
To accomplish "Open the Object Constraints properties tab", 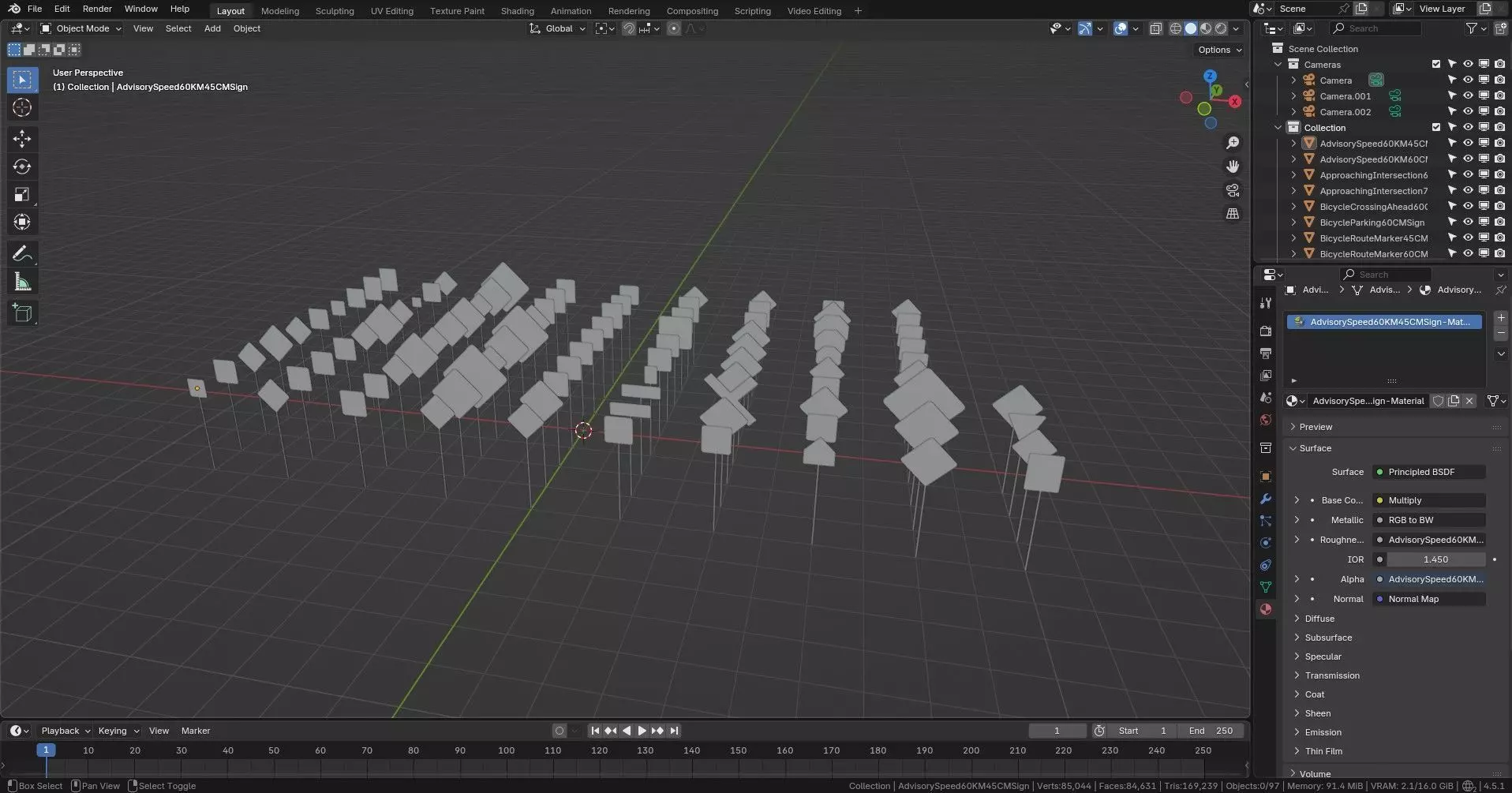I will click(x=1266, y=565).
